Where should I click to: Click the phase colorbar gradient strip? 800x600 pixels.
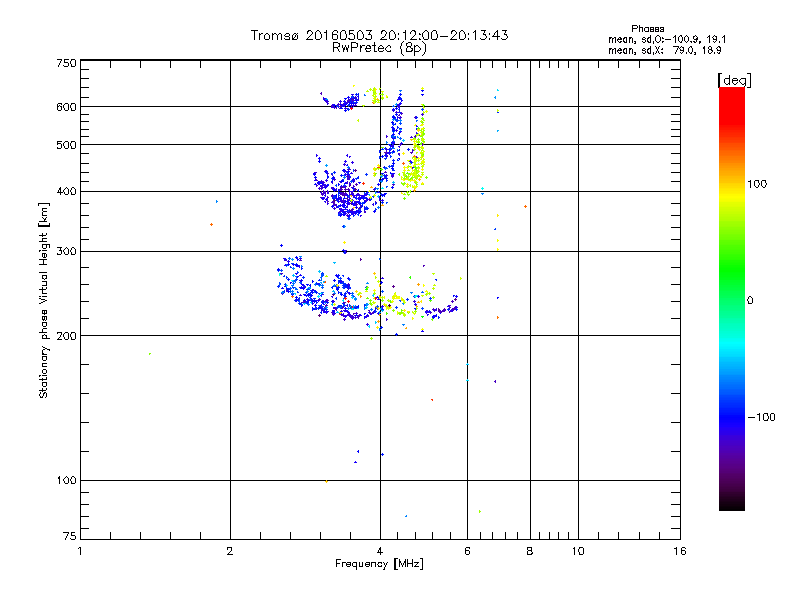coord(732,298)
